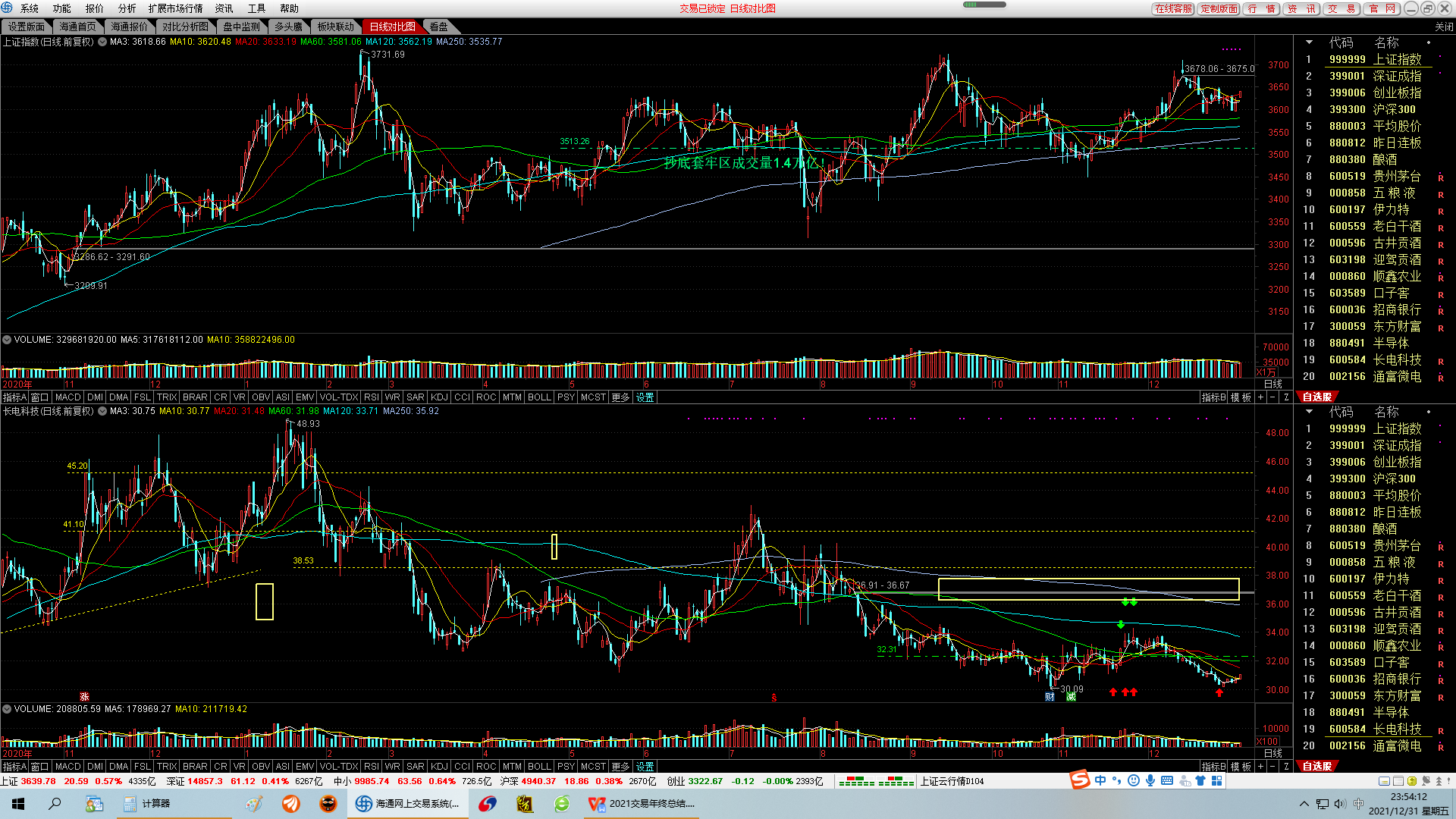The width and height of the screenshot is (1456, 819).
Task: Open the 分析 menu
Action: click(x=127, y=8)
